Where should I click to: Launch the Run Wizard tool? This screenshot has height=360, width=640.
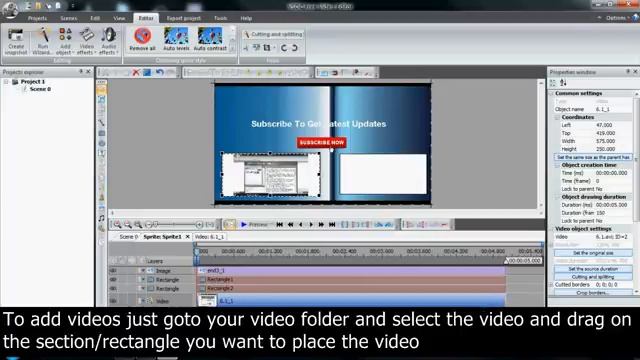42,41
